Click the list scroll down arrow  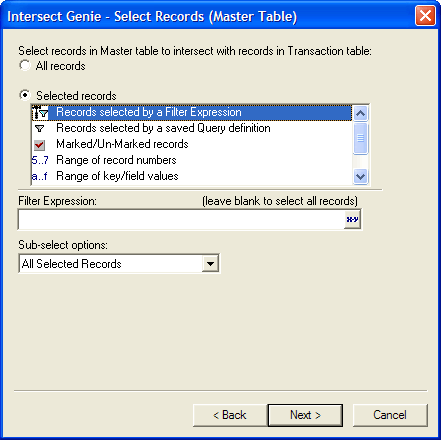(x=360, y=176)
